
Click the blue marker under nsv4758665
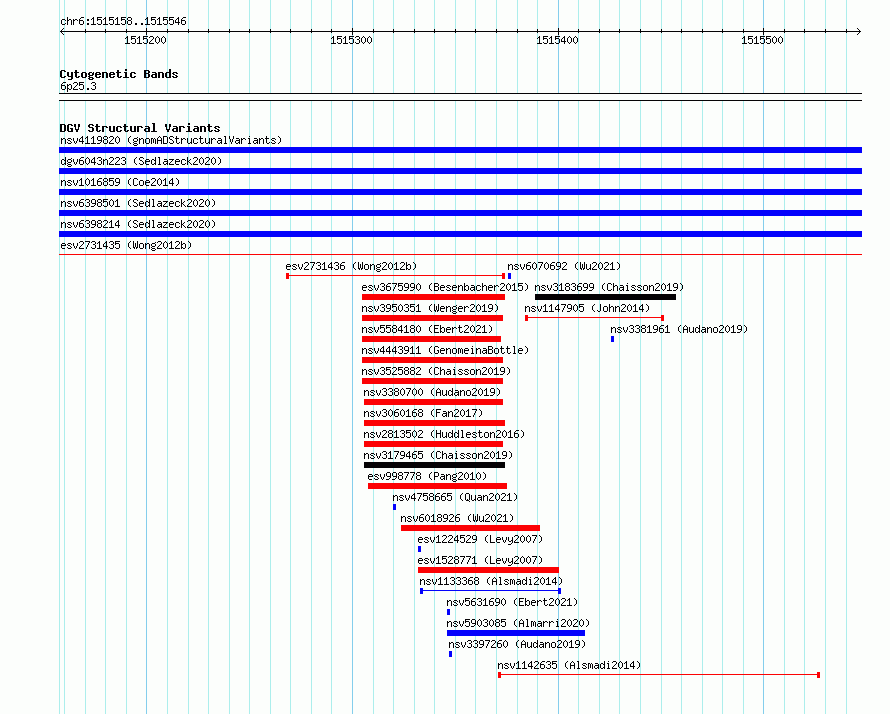pos(394,507)
